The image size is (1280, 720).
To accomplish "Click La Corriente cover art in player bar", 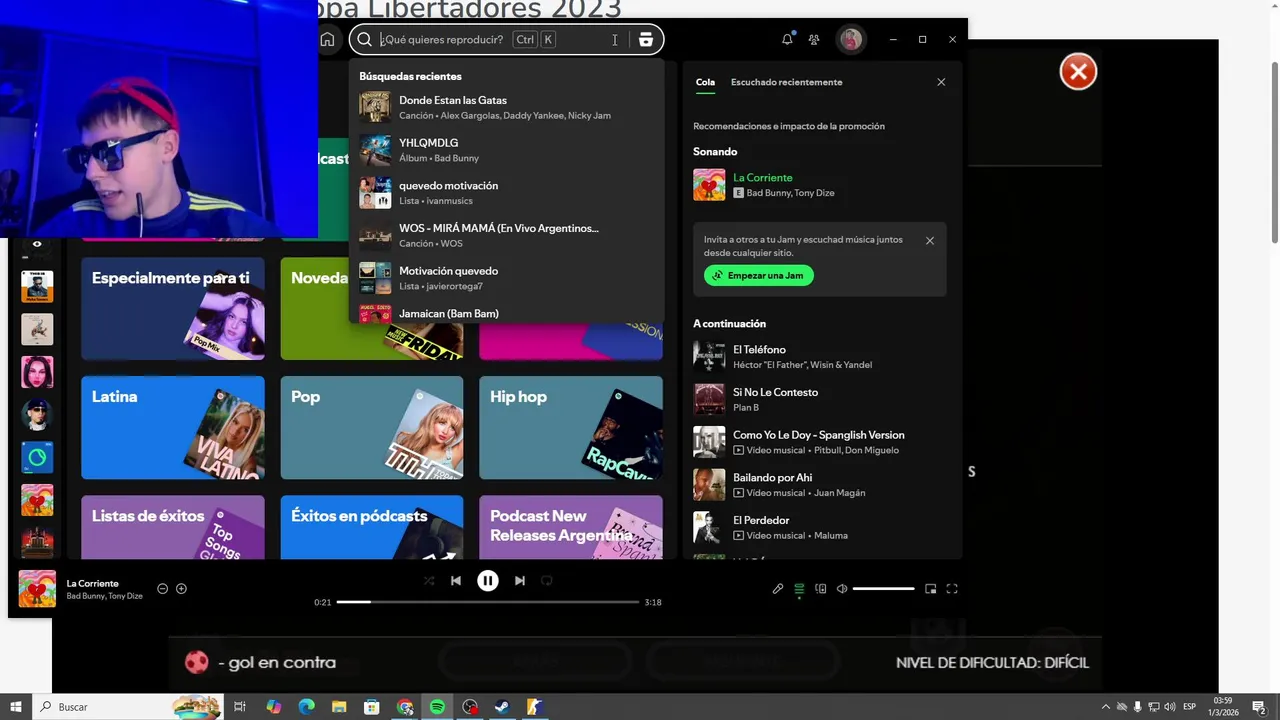I will click(37, 589).
